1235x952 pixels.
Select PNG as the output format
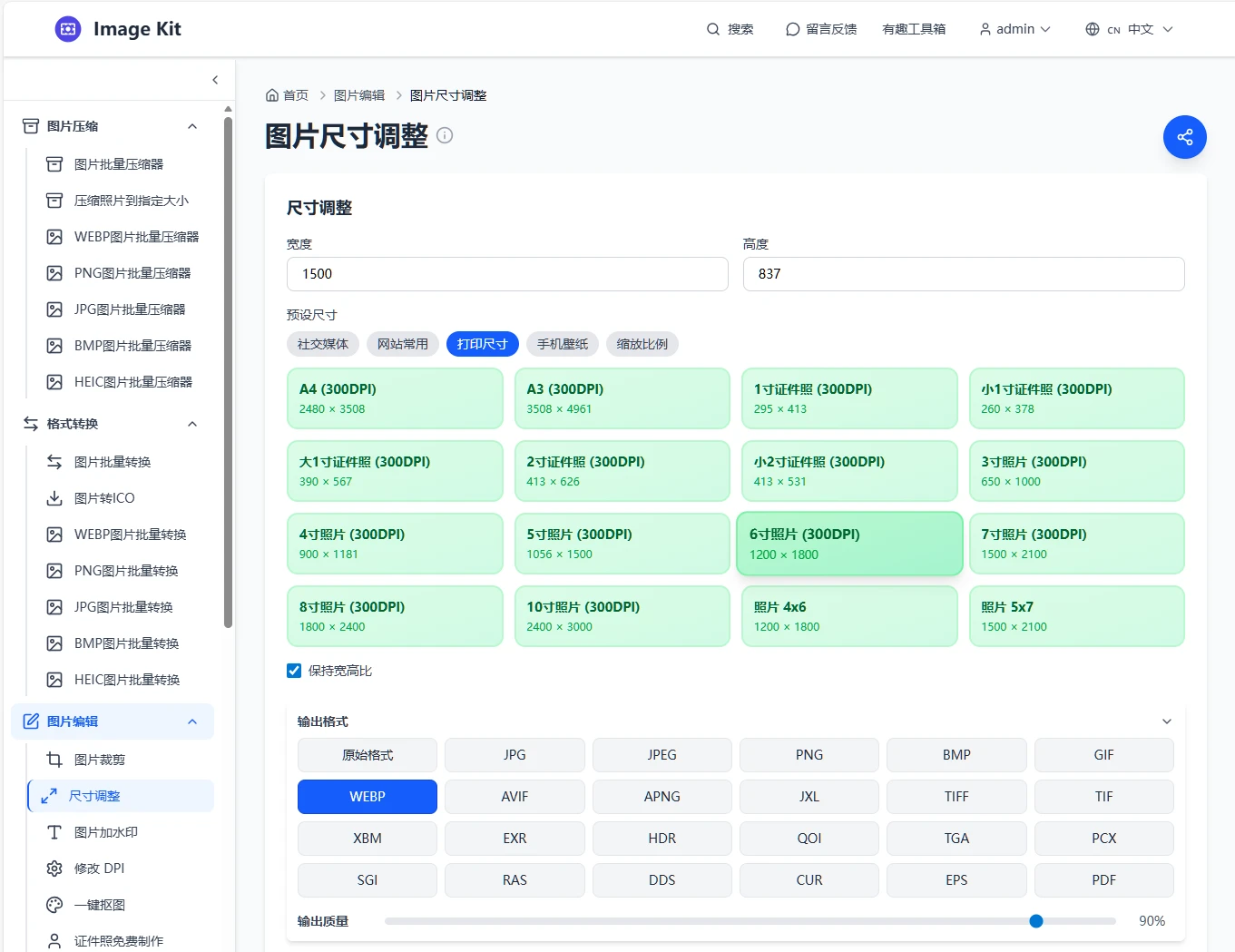click(809, 755)
